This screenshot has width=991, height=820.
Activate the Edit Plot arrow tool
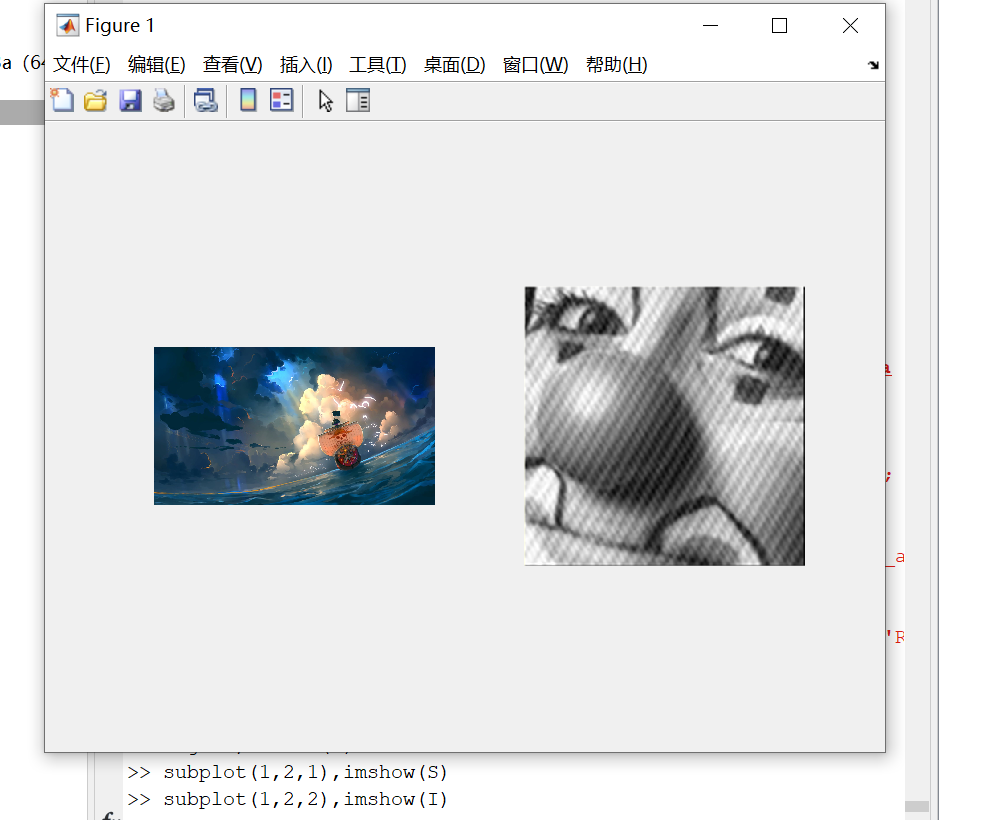pyautogui.click(x=325, y=101)
